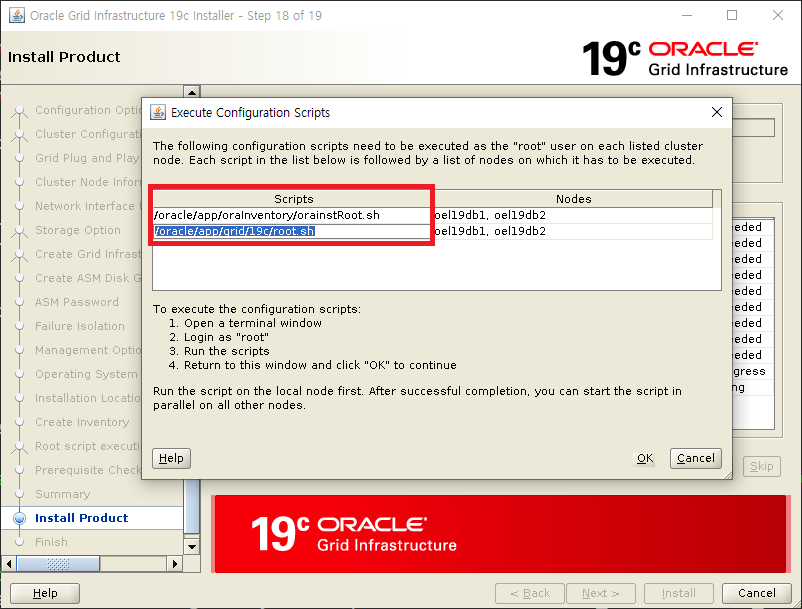Select the Installation Location step

(87, 398)
